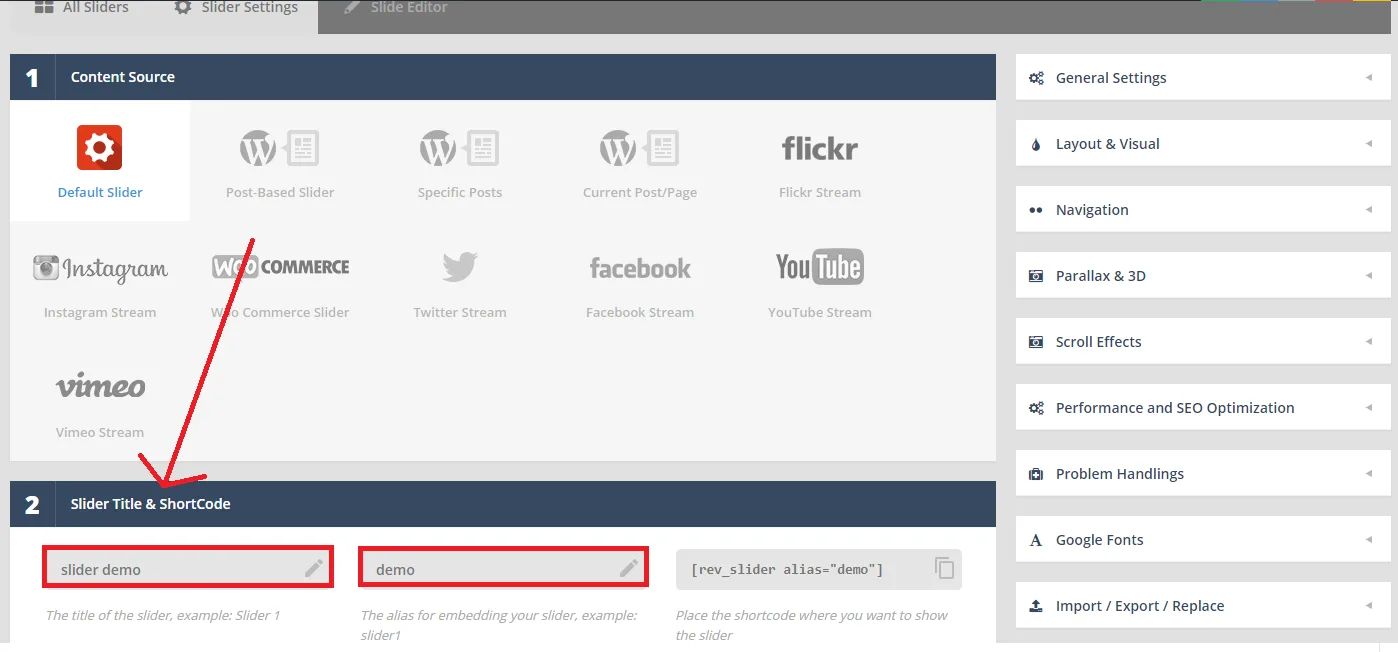Click the Post-Based Slider label

[x=280, y=192]
